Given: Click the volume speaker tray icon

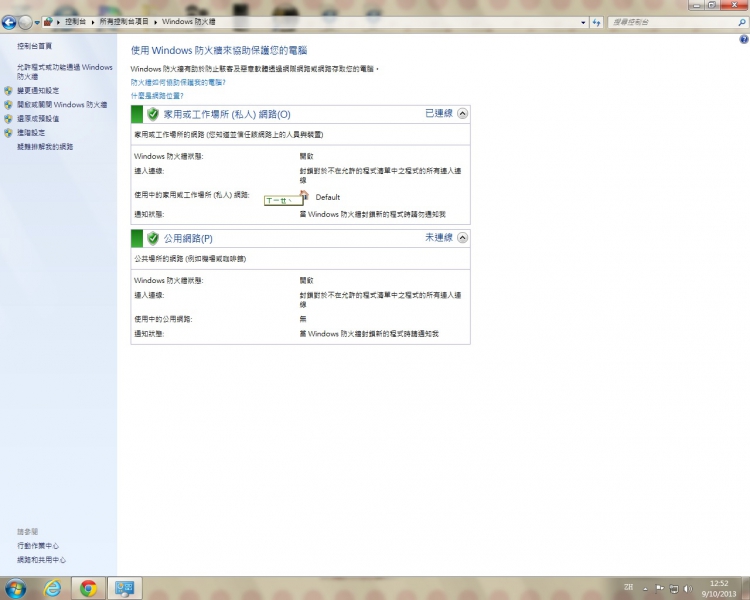Looking at the screenshot, I should tap(688, 589).
